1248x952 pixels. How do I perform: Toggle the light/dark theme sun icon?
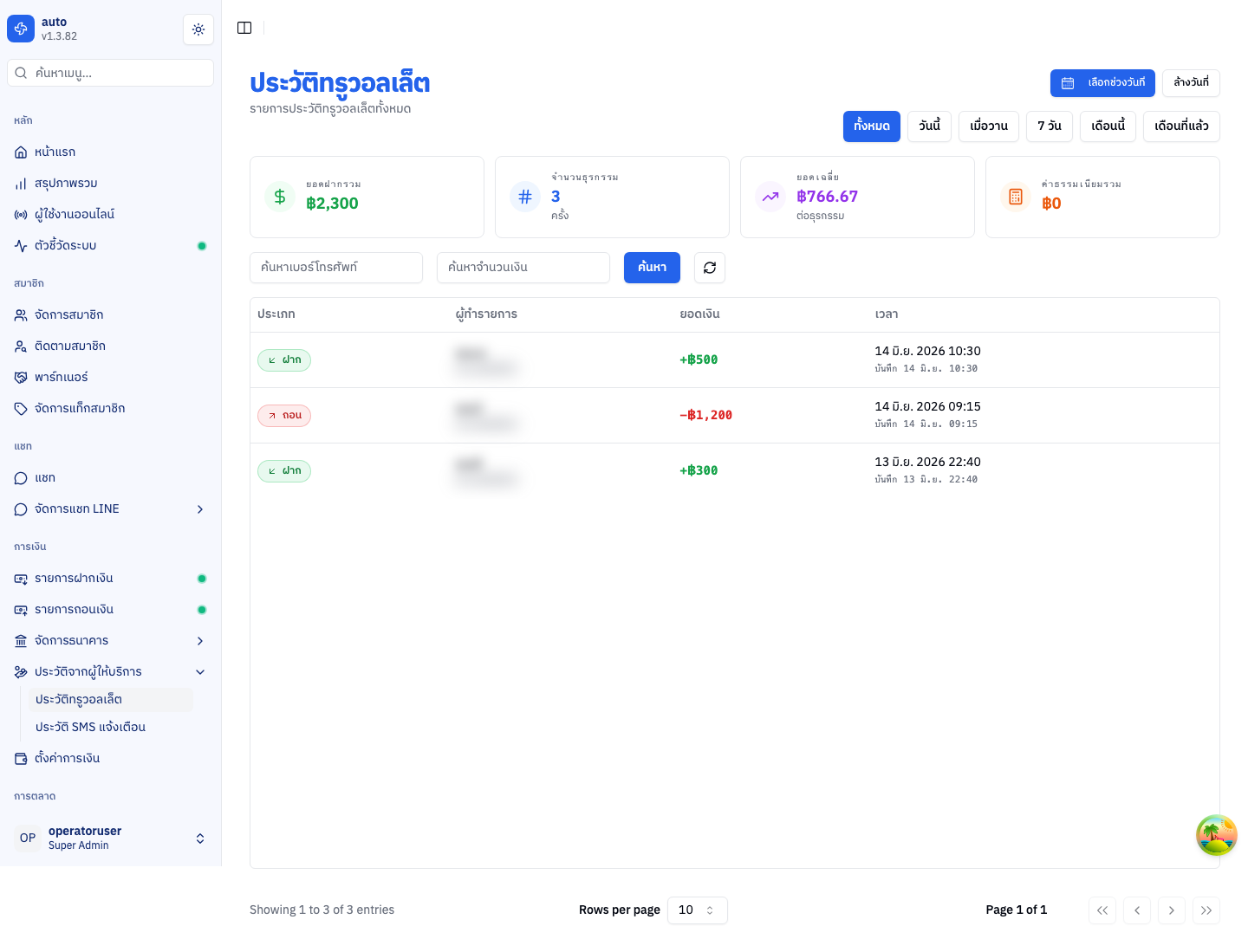(198, 29)
